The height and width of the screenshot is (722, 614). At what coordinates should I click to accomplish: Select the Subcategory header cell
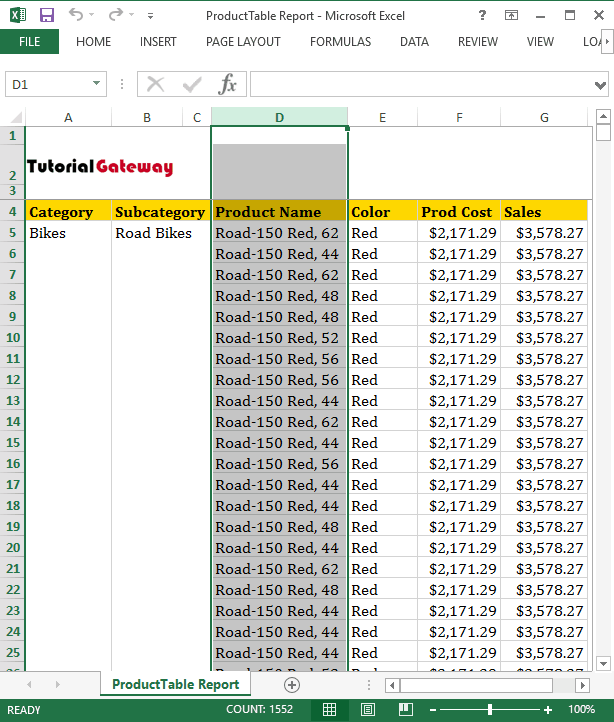(161, 212)
